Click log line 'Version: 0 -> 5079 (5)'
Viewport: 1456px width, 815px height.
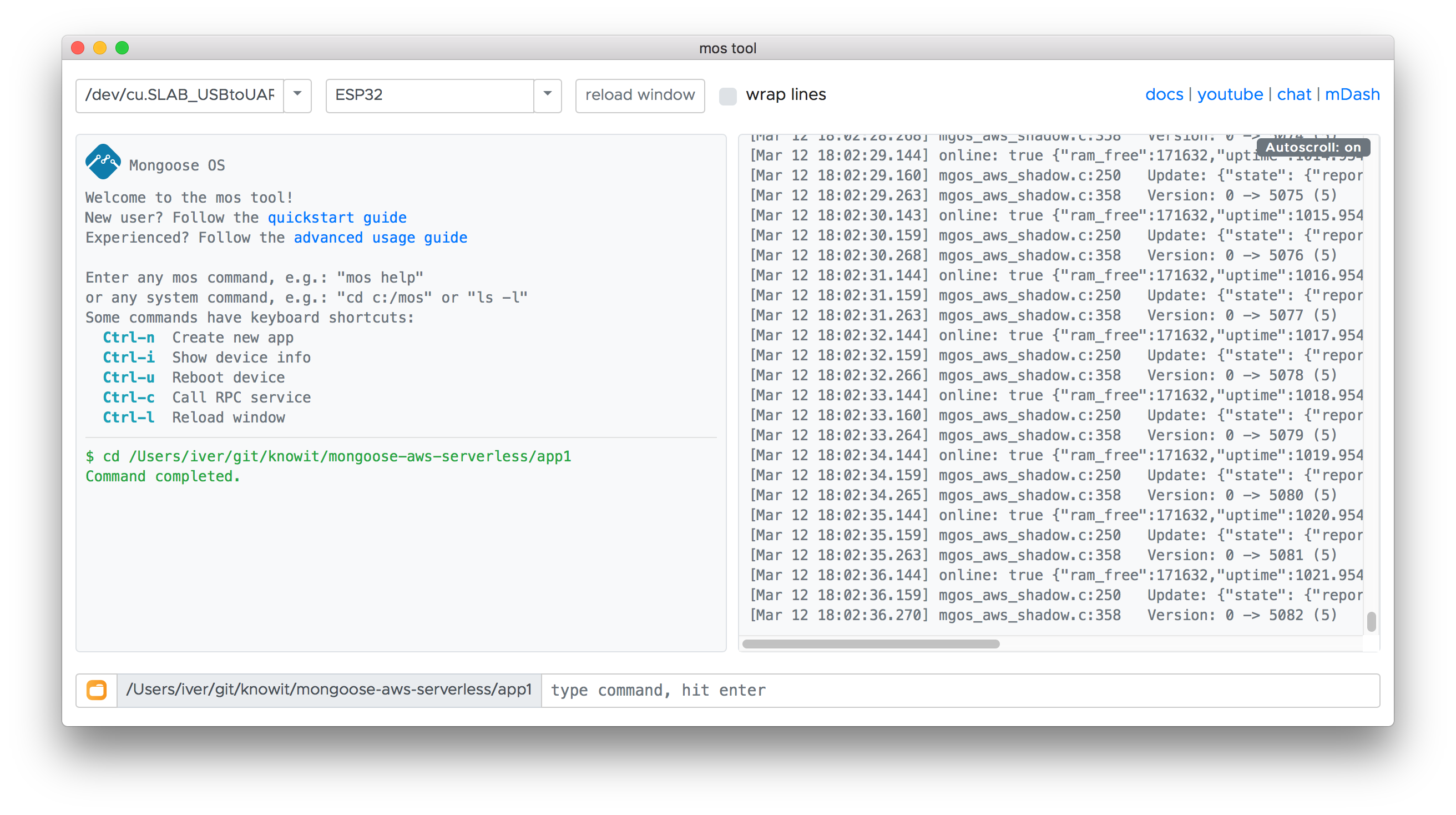[1043, 435]
